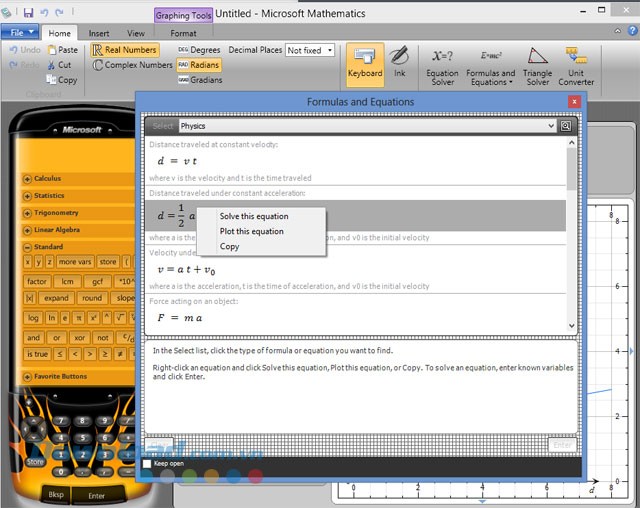Click the search icon beside Physics
Screen dimensions: 640x508
(x=566, y=127)
